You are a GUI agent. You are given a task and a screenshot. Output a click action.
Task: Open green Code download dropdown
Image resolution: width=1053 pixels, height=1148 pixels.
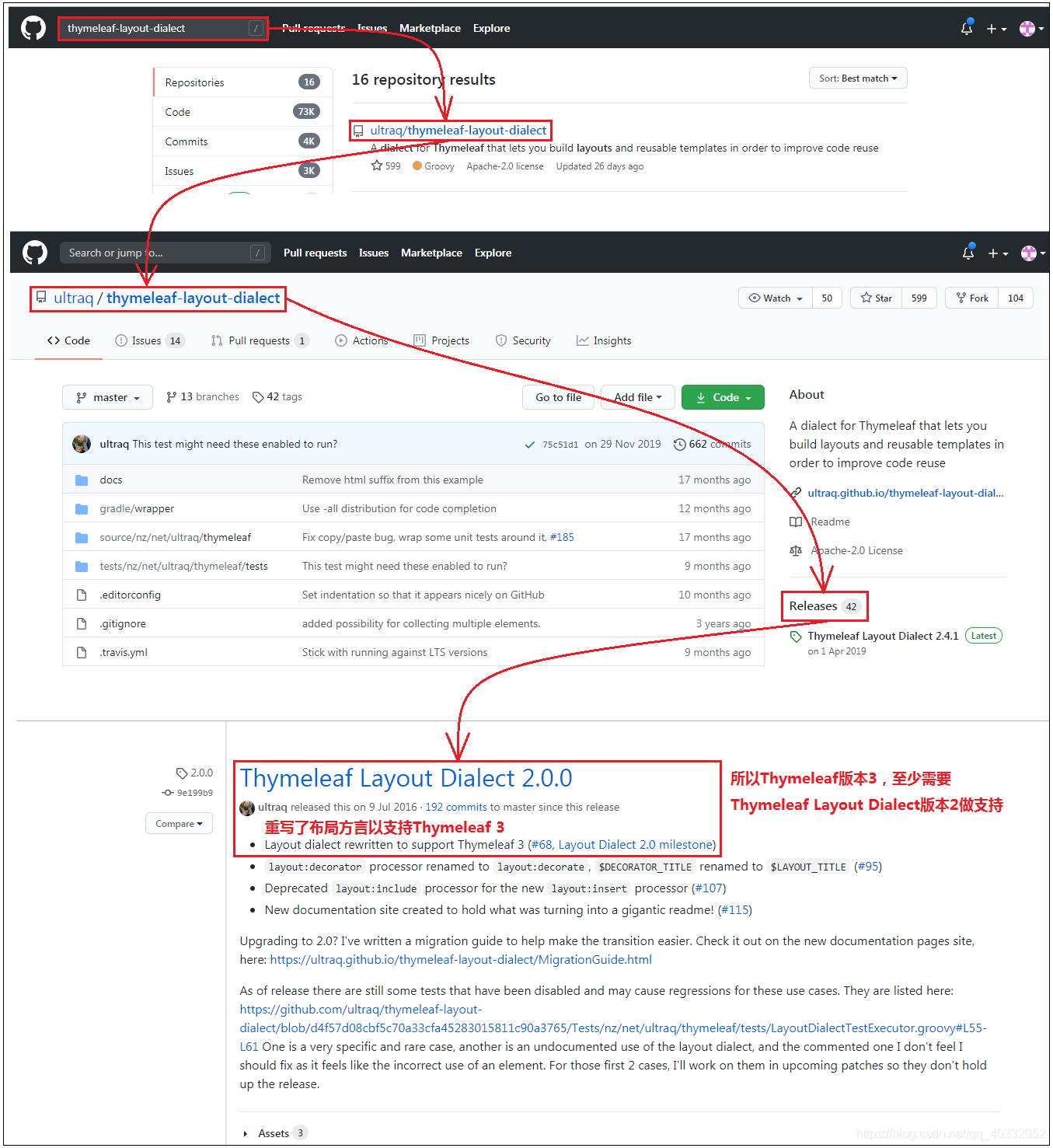click(x=723, y=397)
